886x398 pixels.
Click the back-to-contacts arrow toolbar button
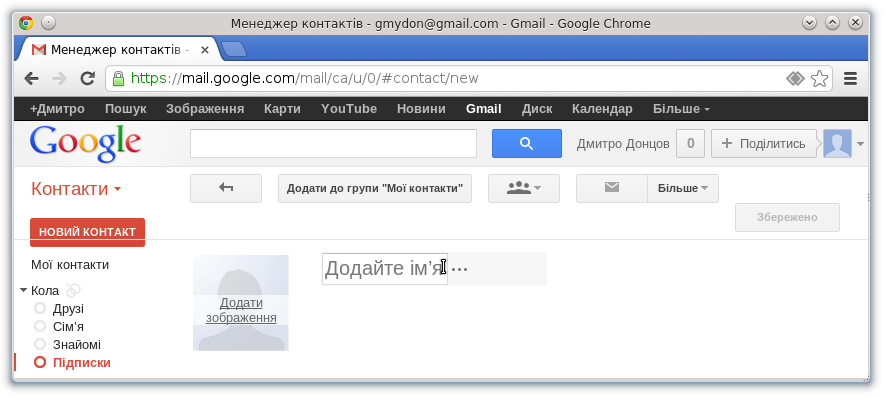tap(226, 188)
